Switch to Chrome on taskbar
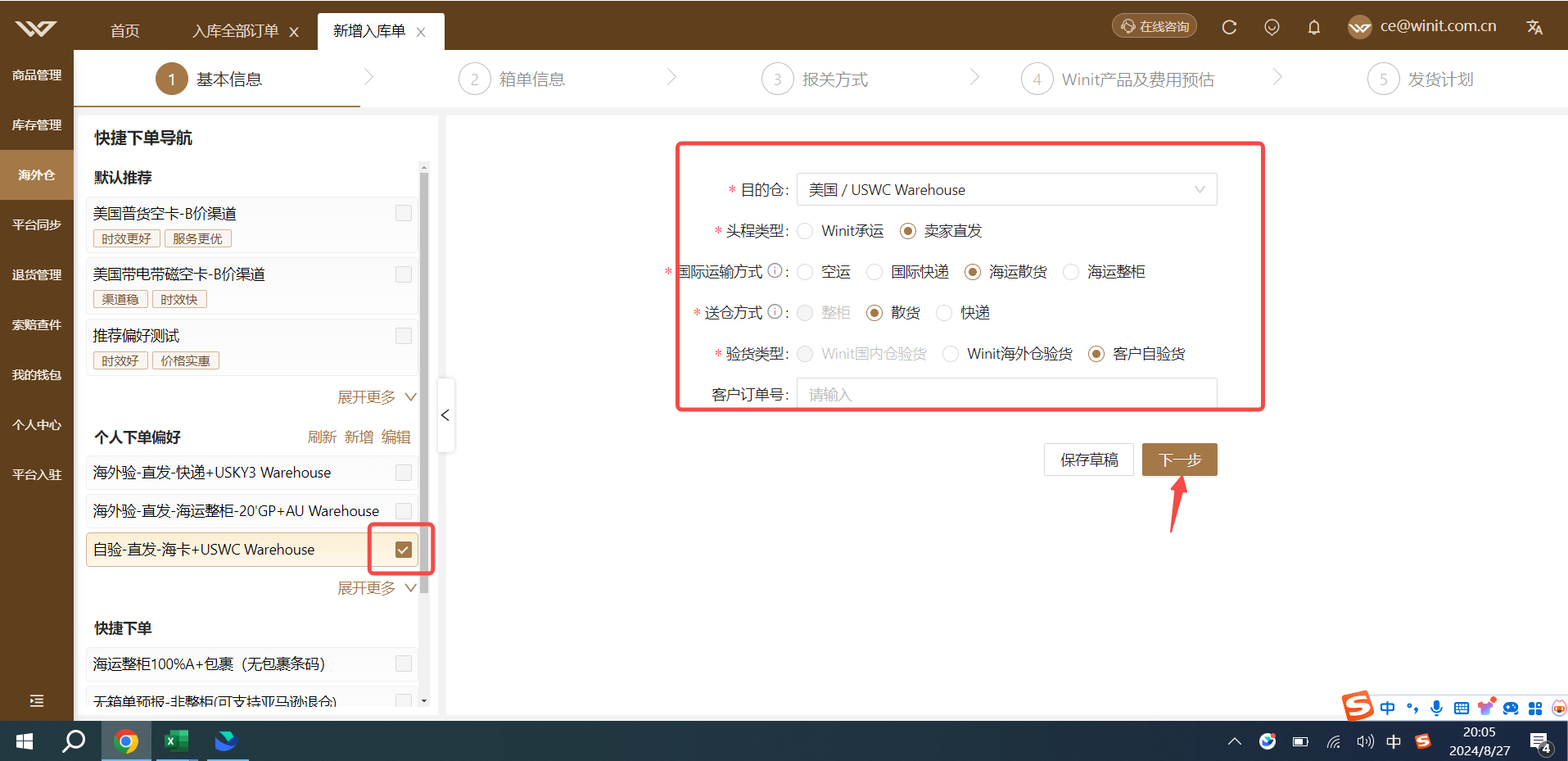 click(x=125, y=741)
